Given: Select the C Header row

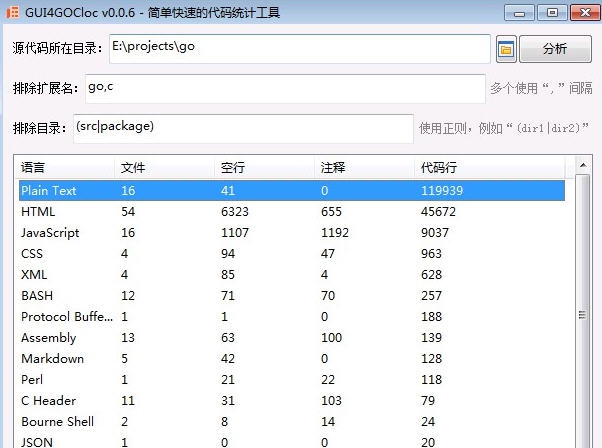Looking at the screenshot, I should pos(292,401).
